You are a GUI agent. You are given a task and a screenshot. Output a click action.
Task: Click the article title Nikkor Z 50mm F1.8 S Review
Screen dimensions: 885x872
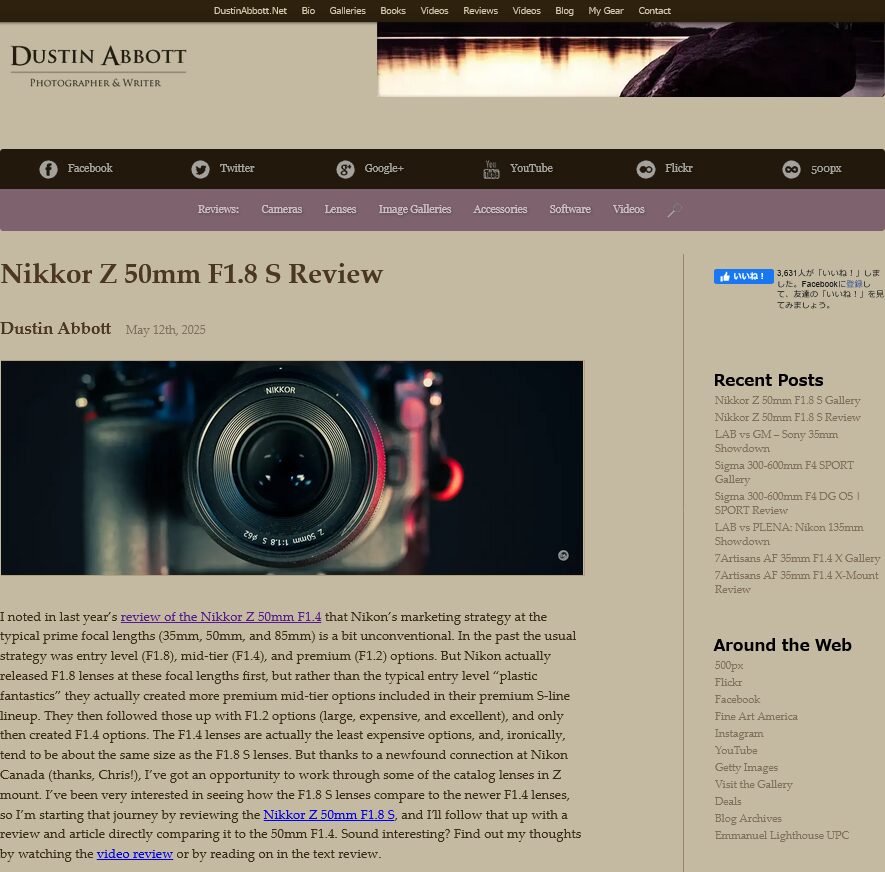(191, 274)
